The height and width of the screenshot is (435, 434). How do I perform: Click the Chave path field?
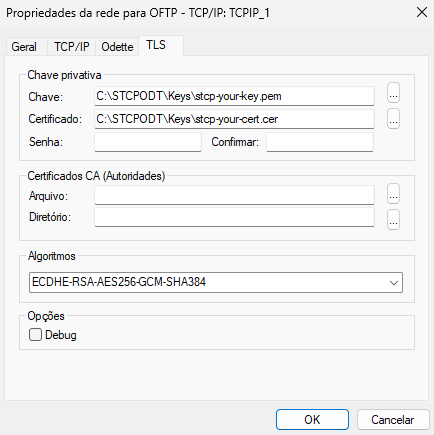click(x=234, y=96)
